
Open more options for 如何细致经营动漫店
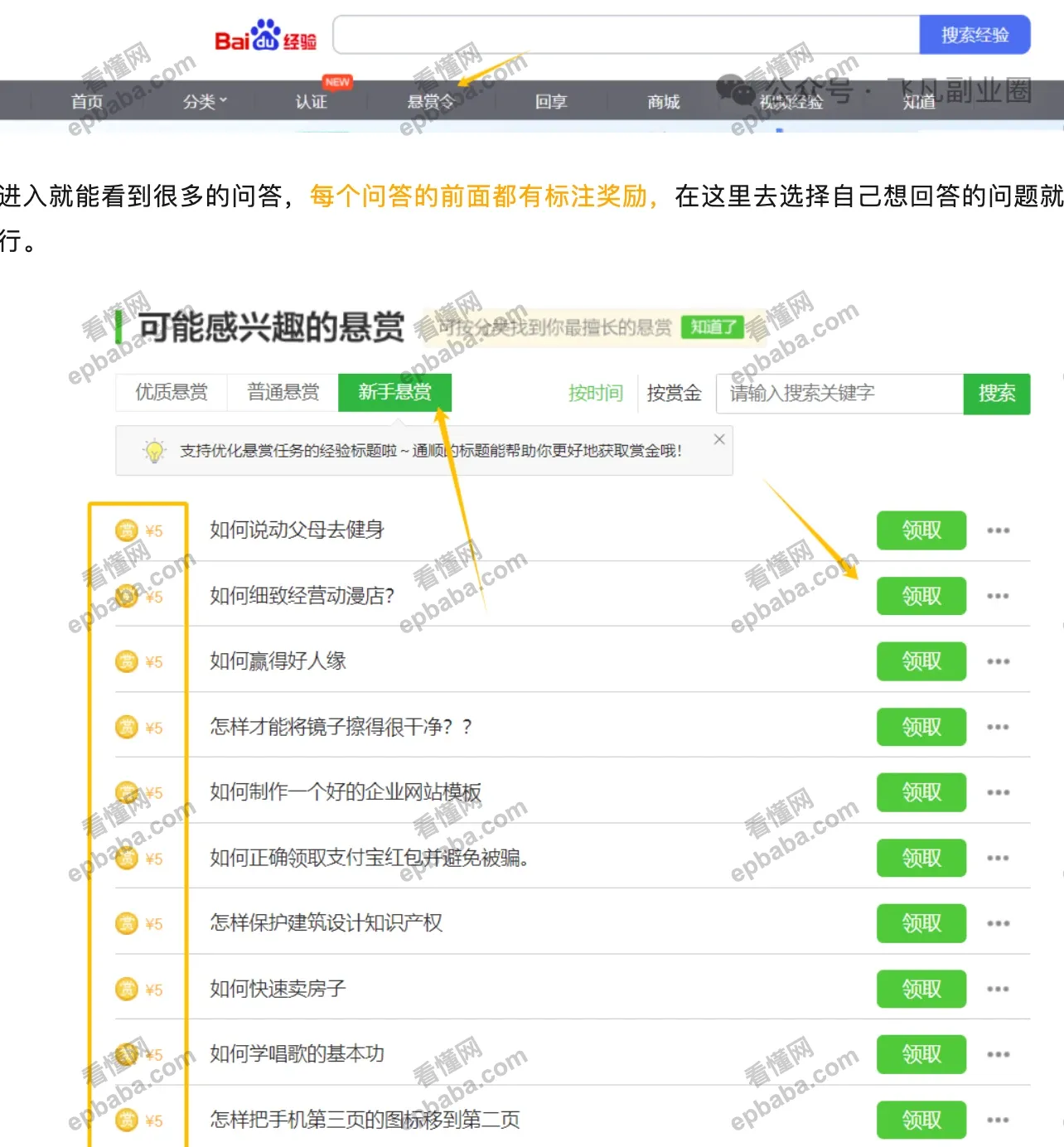[999, 596]
